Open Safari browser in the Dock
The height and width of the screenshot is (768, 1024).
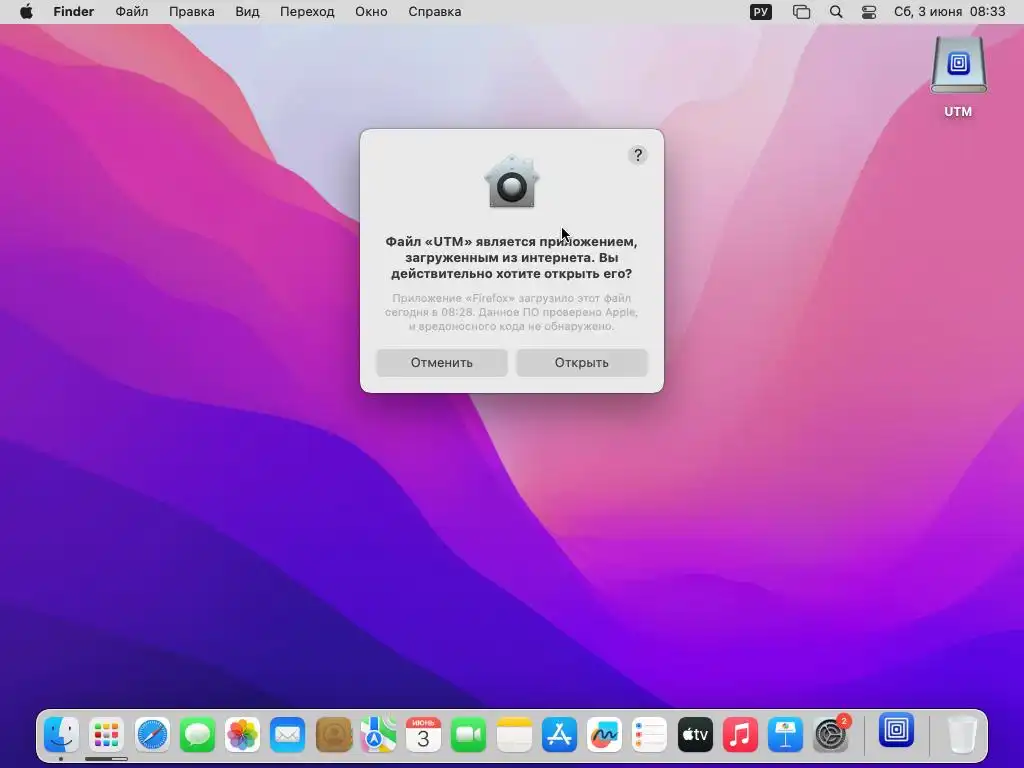(152, 735)
